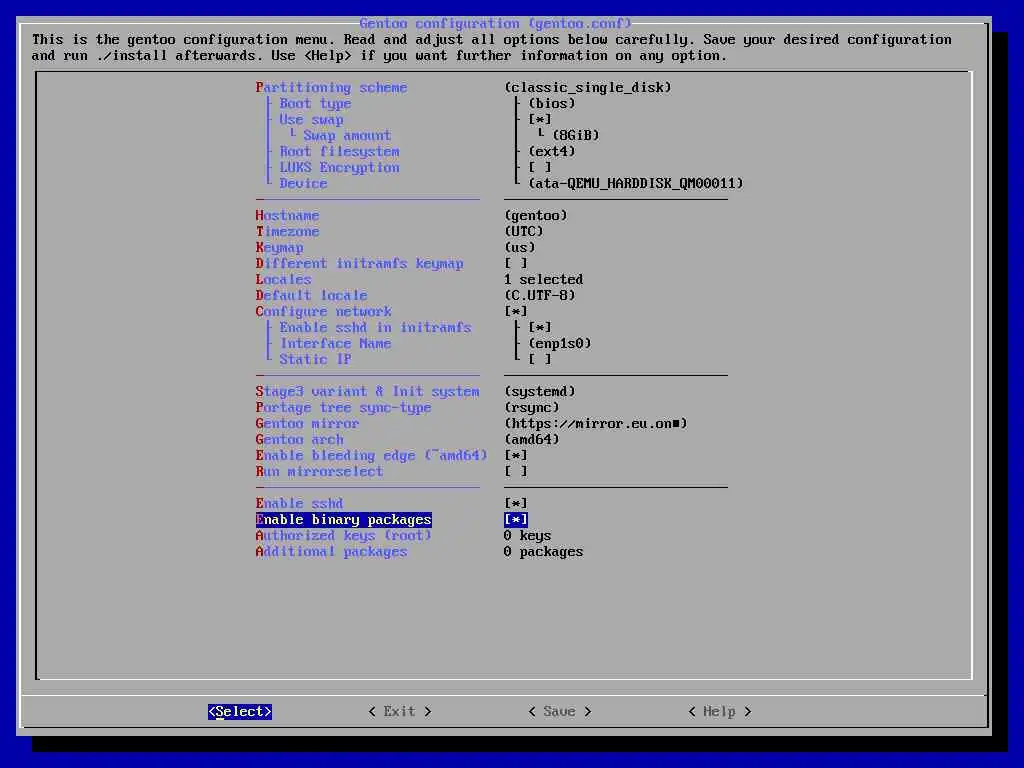Click the (gentoo) hostname value

click(536, 216)
